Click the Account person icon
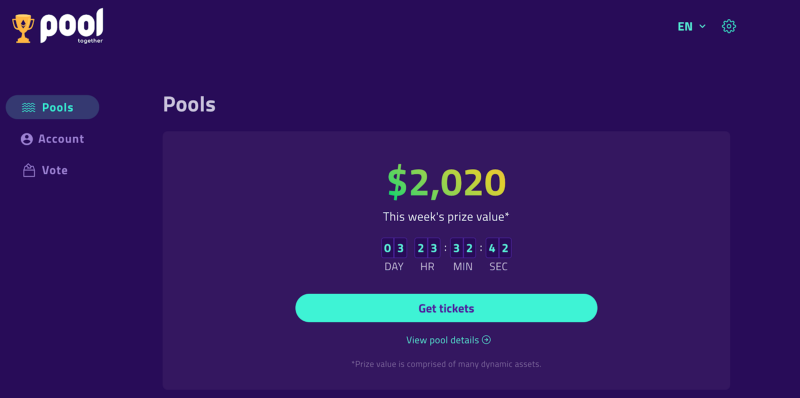Viewport: 800px width, 398px height. tap(27, 139)
